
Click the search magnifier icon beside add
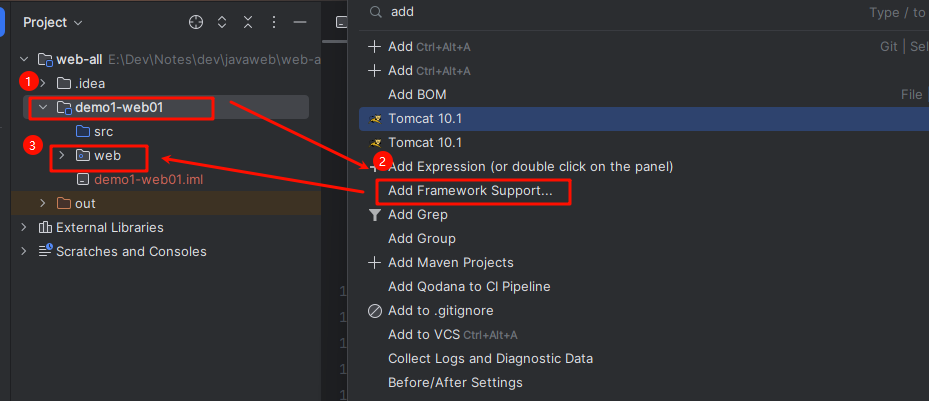(x=375, y=12)
